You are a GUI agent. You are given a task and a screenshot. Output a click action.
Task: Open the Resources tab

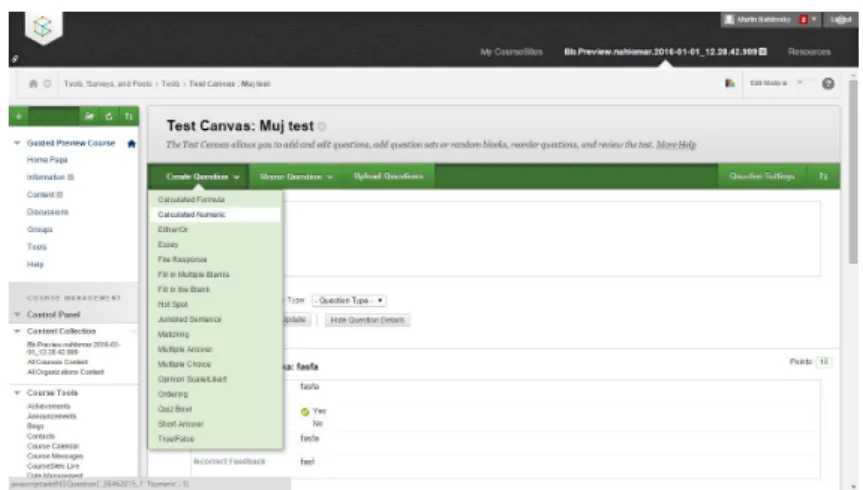click(809, 52)
